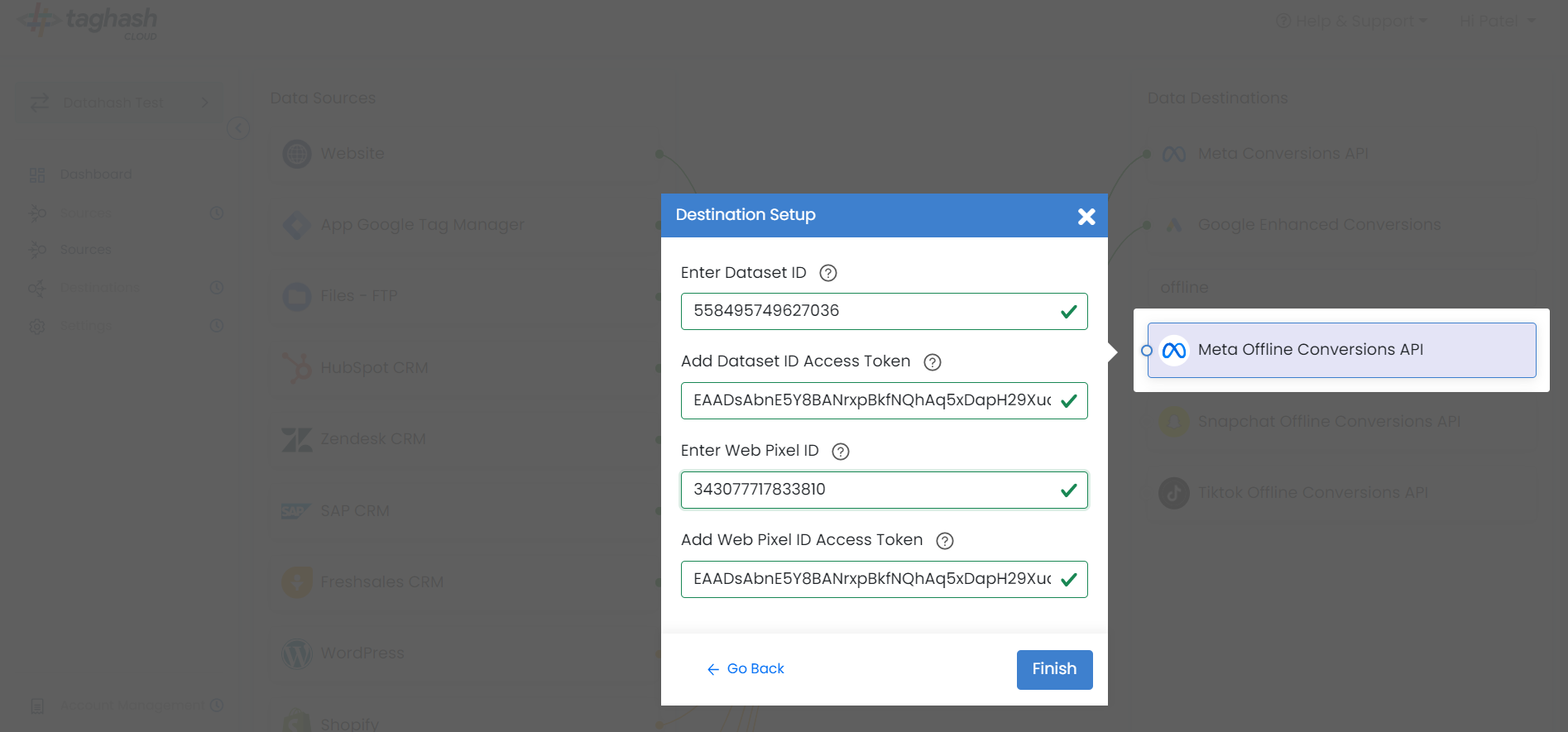Click the Freshsales CRM source
Viewport: 1568px width, 732px height.
tap(465, 582)
